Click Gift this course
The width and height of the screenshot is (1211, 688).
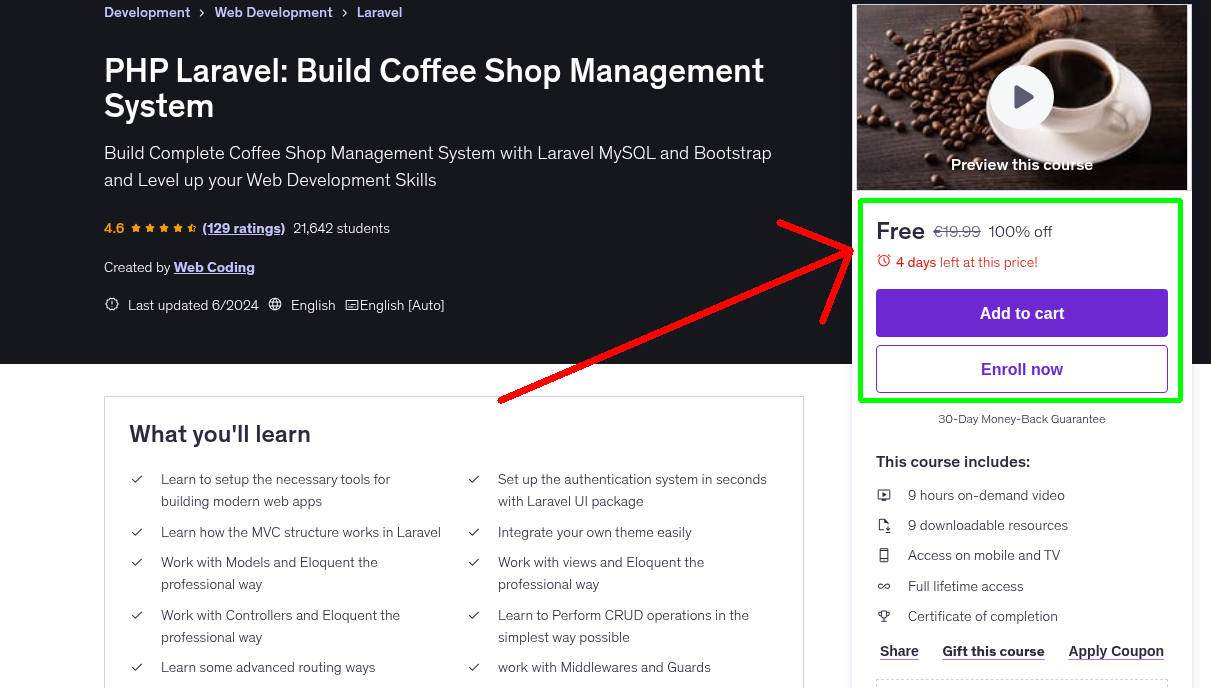click(x=993, y=651)
